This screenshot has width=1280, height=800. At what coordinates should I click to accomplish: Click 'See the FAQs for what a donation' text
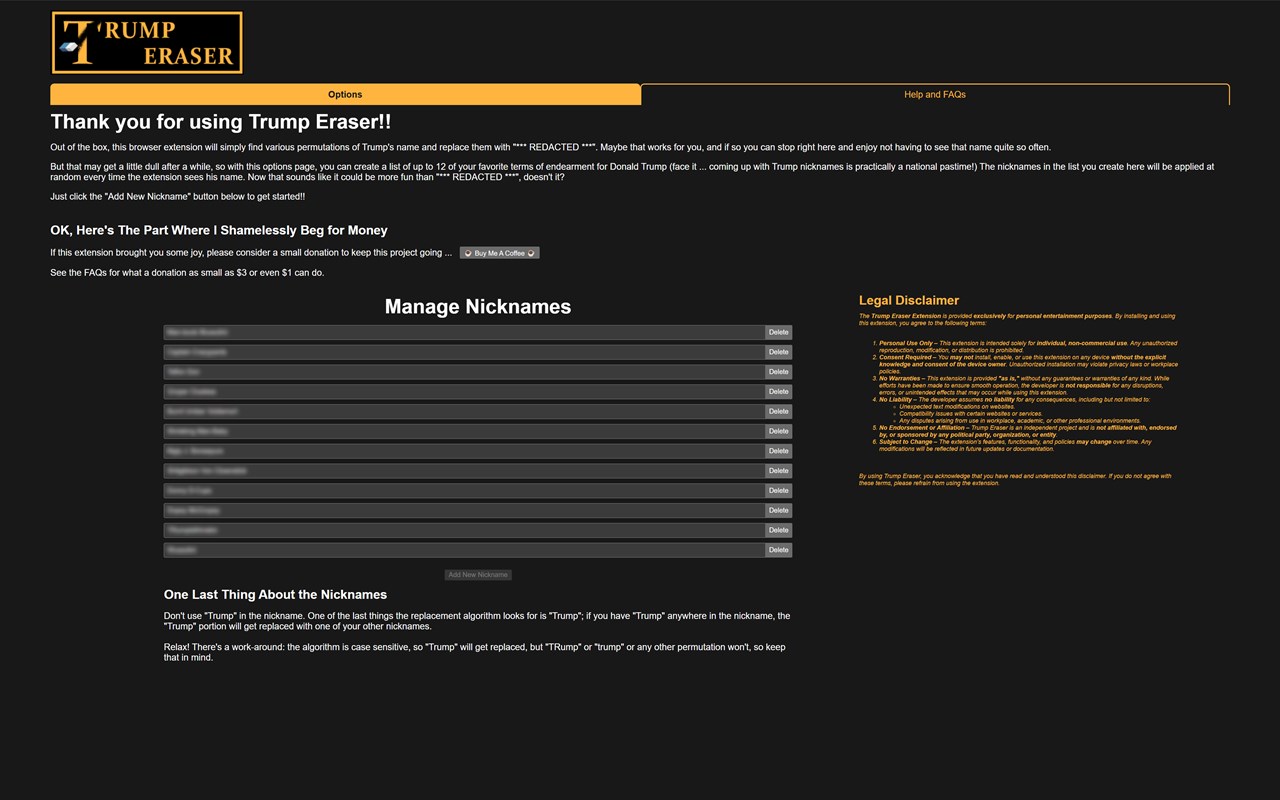pos(187,273)
